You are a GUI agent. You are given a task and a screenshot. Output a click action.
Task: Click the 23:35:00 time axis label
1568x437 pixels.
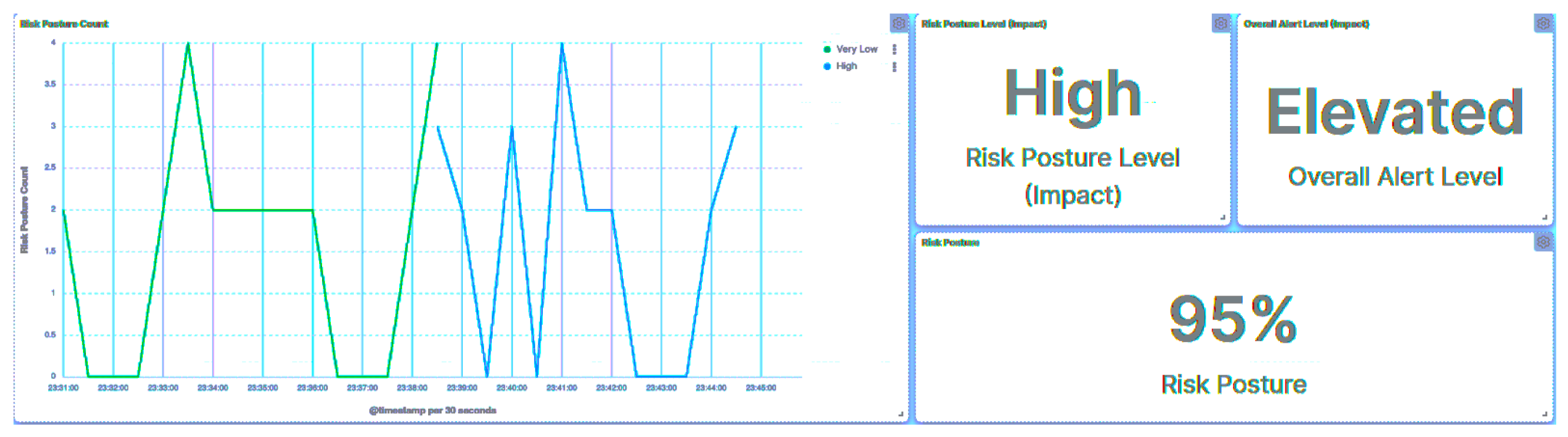pos(263,388)
